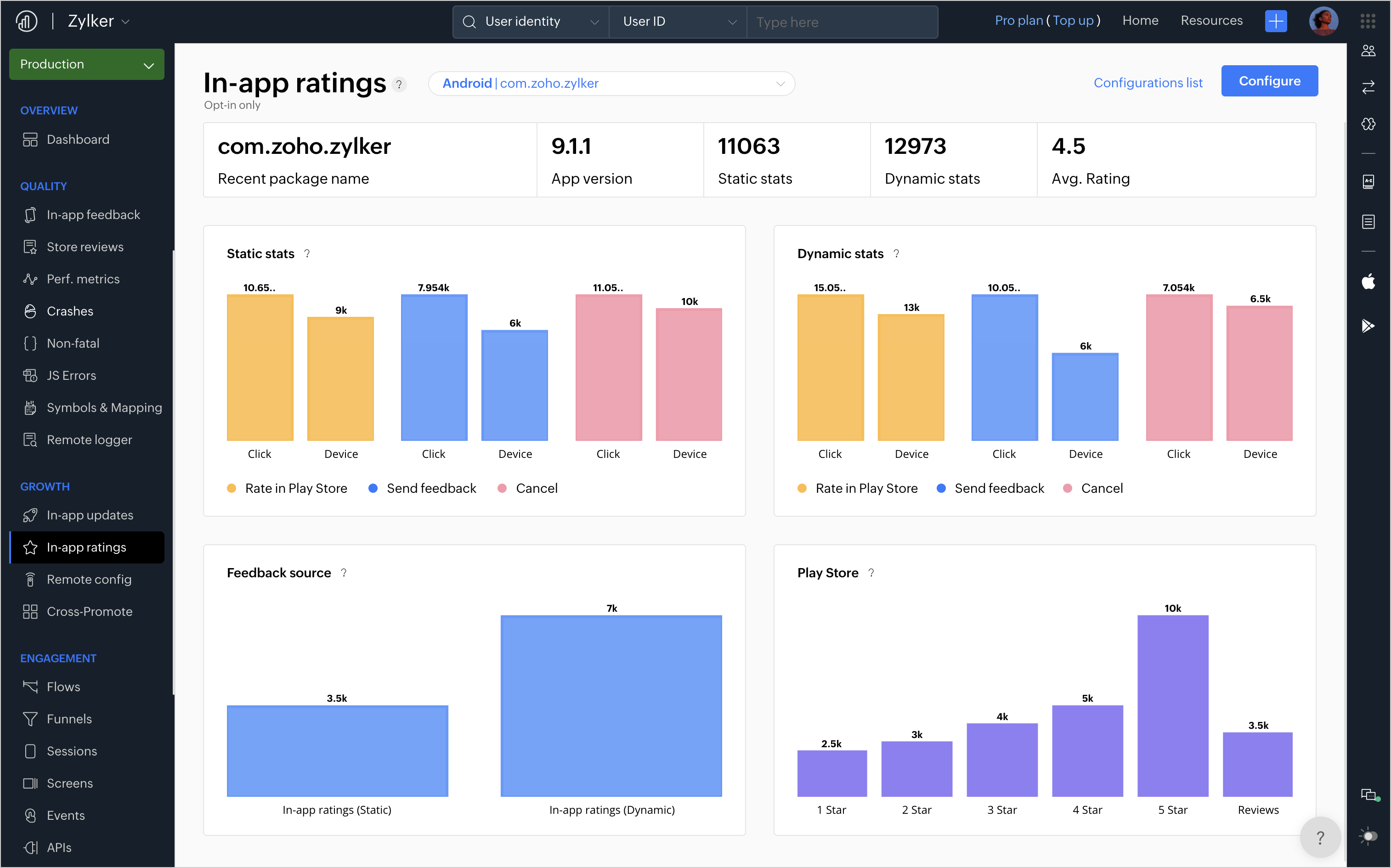Image resolution: width=1391 pixels, height=868 pixels.
Task: Go to Crashes section
Action: [x=87, y=311]
